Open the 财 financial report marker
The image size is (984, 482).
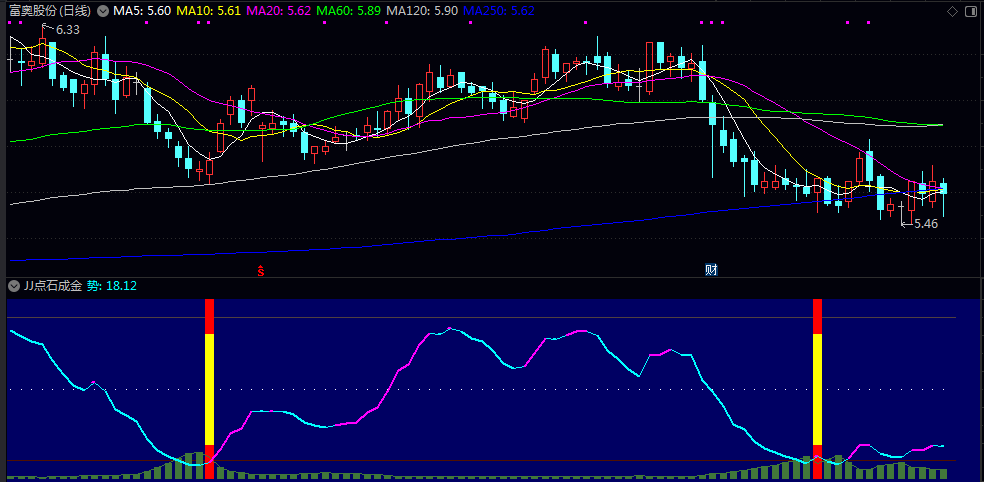click(x=711, y=270)
